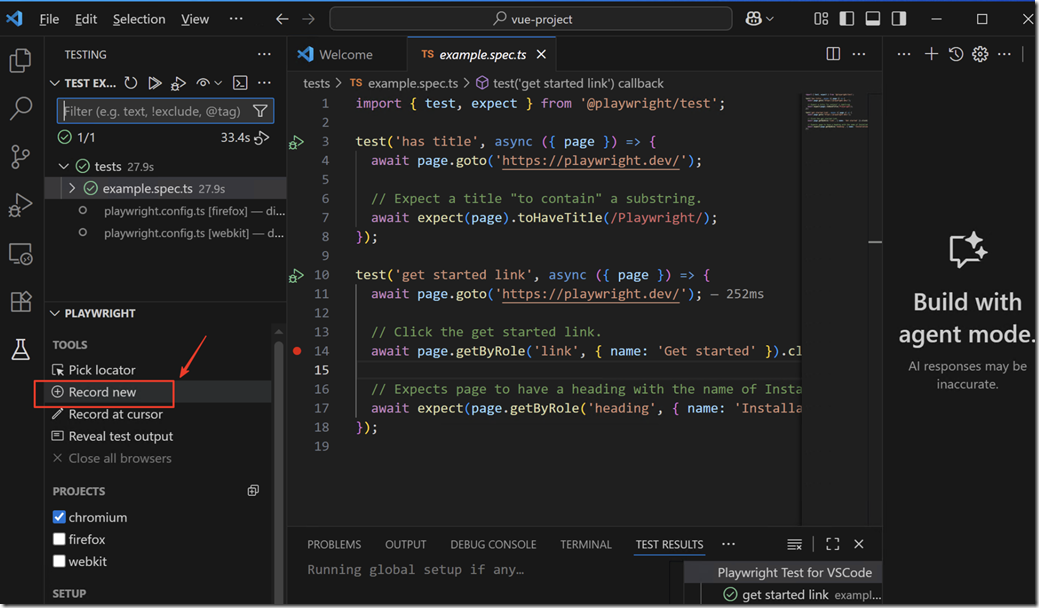Open the Selection menu

pyautogui.click(x=139, y=19)
